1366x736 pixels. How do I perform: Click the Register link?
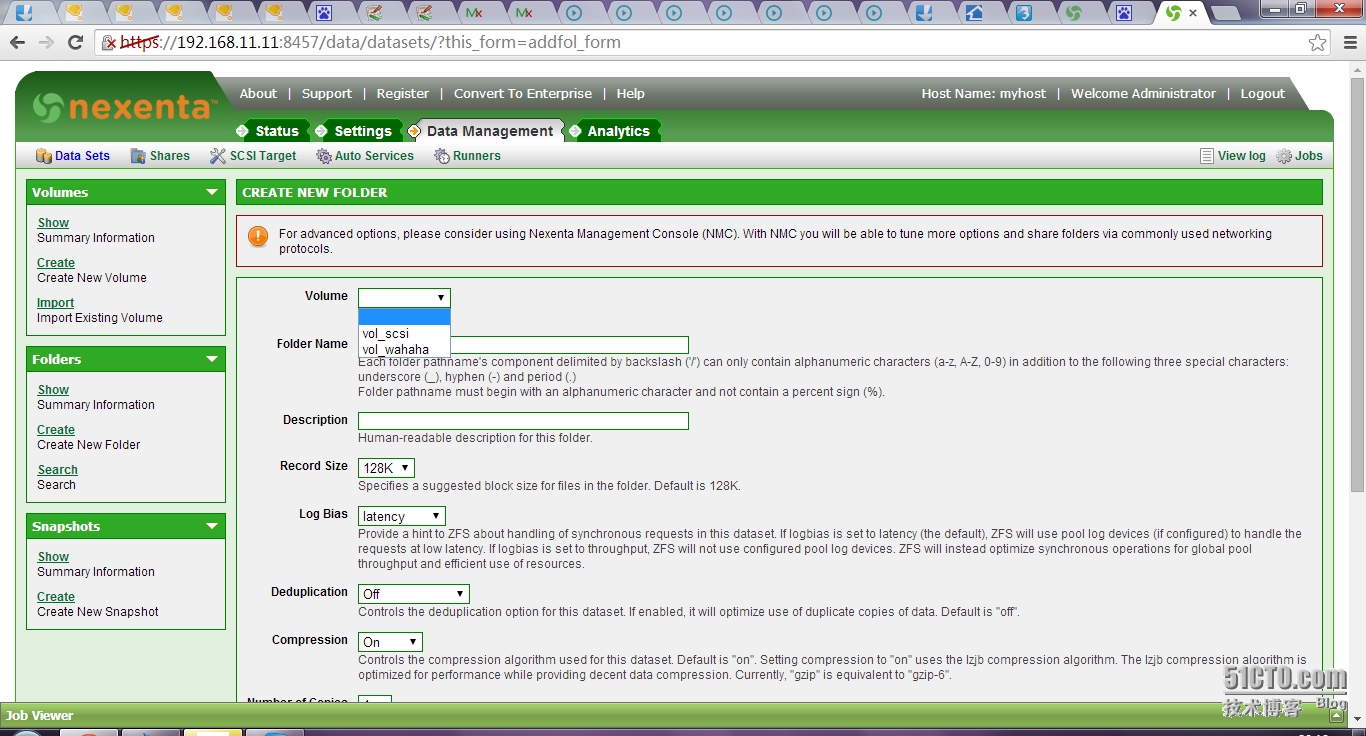pos(402,93)
